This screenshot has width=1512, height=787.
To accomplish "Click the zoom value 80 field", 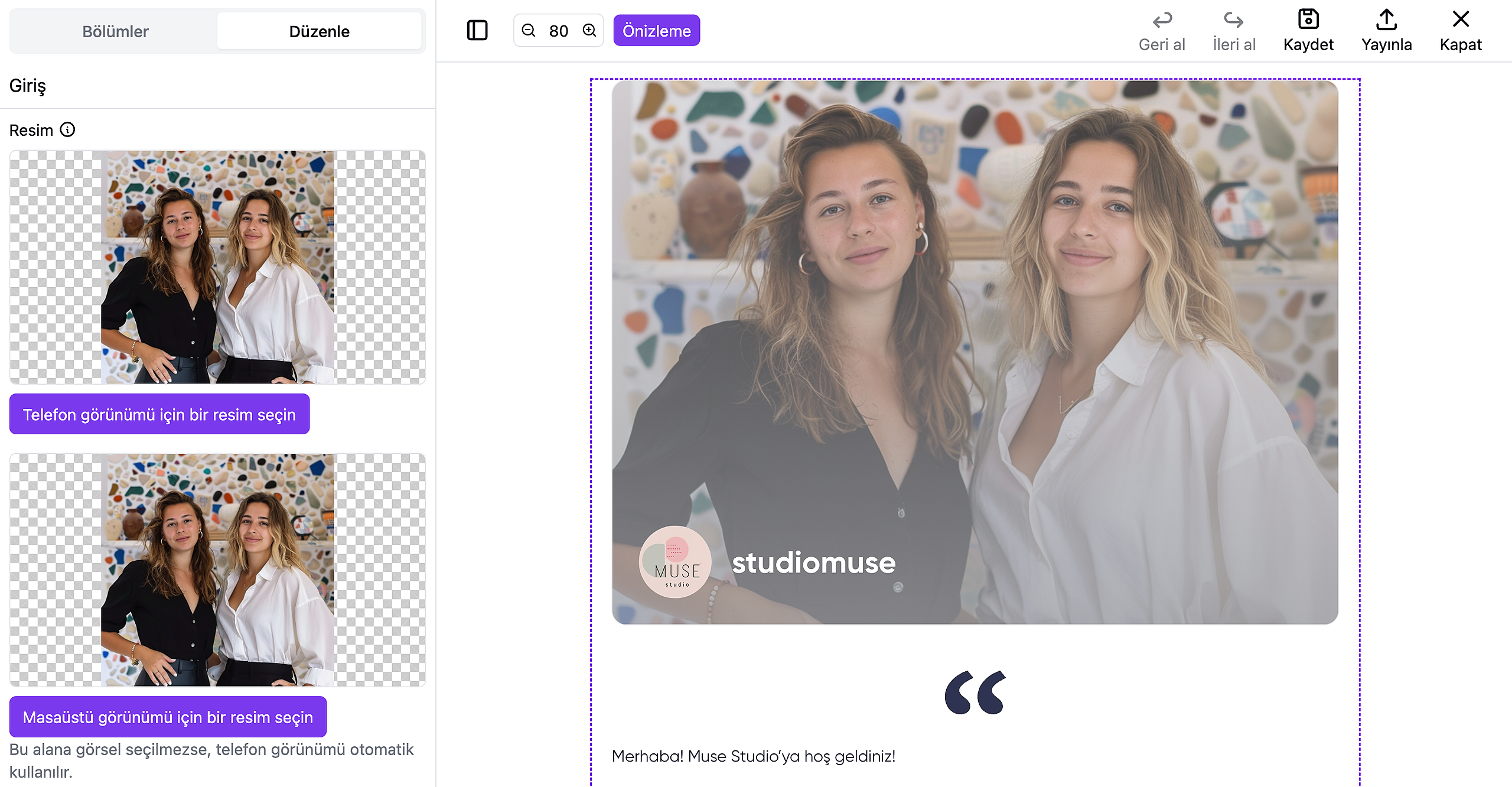I will [559, 31].
